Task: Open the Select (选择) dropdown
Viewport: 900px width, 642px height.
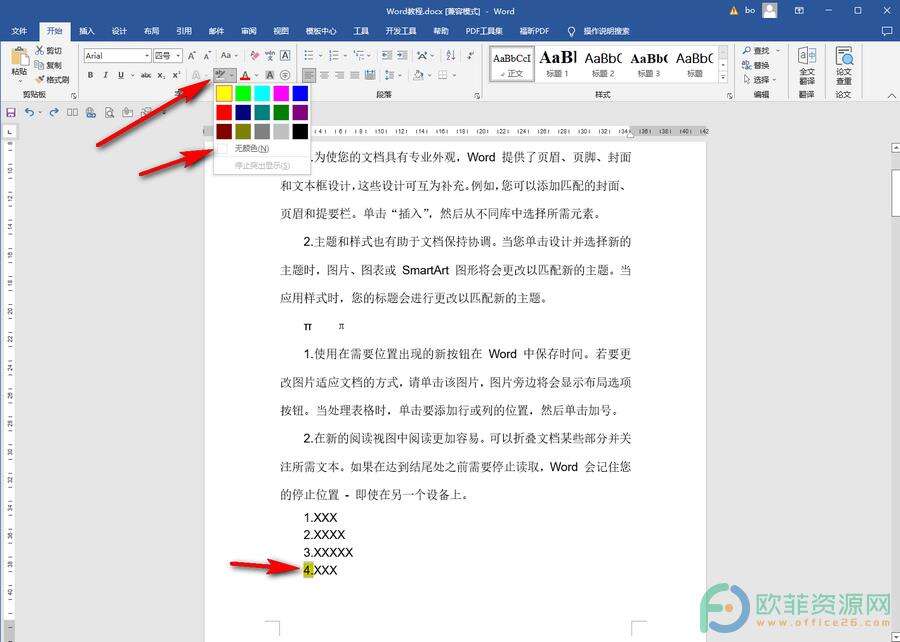Action: [x=761, y=79]
